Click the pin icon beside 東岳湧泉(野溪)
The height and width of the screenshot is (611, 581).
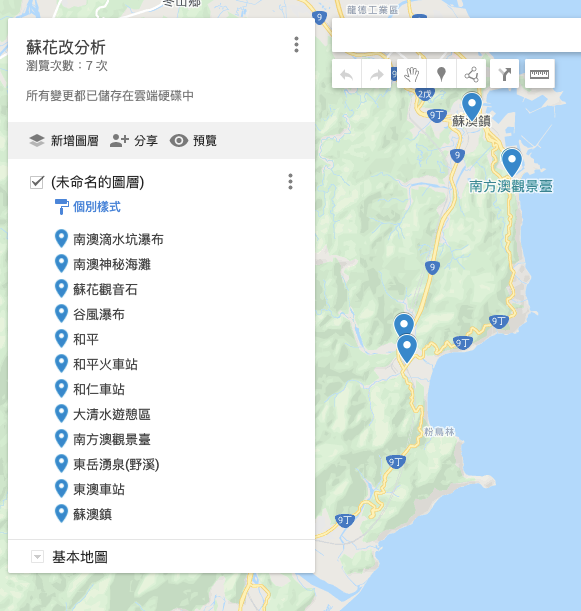click(x=61, y=463)
